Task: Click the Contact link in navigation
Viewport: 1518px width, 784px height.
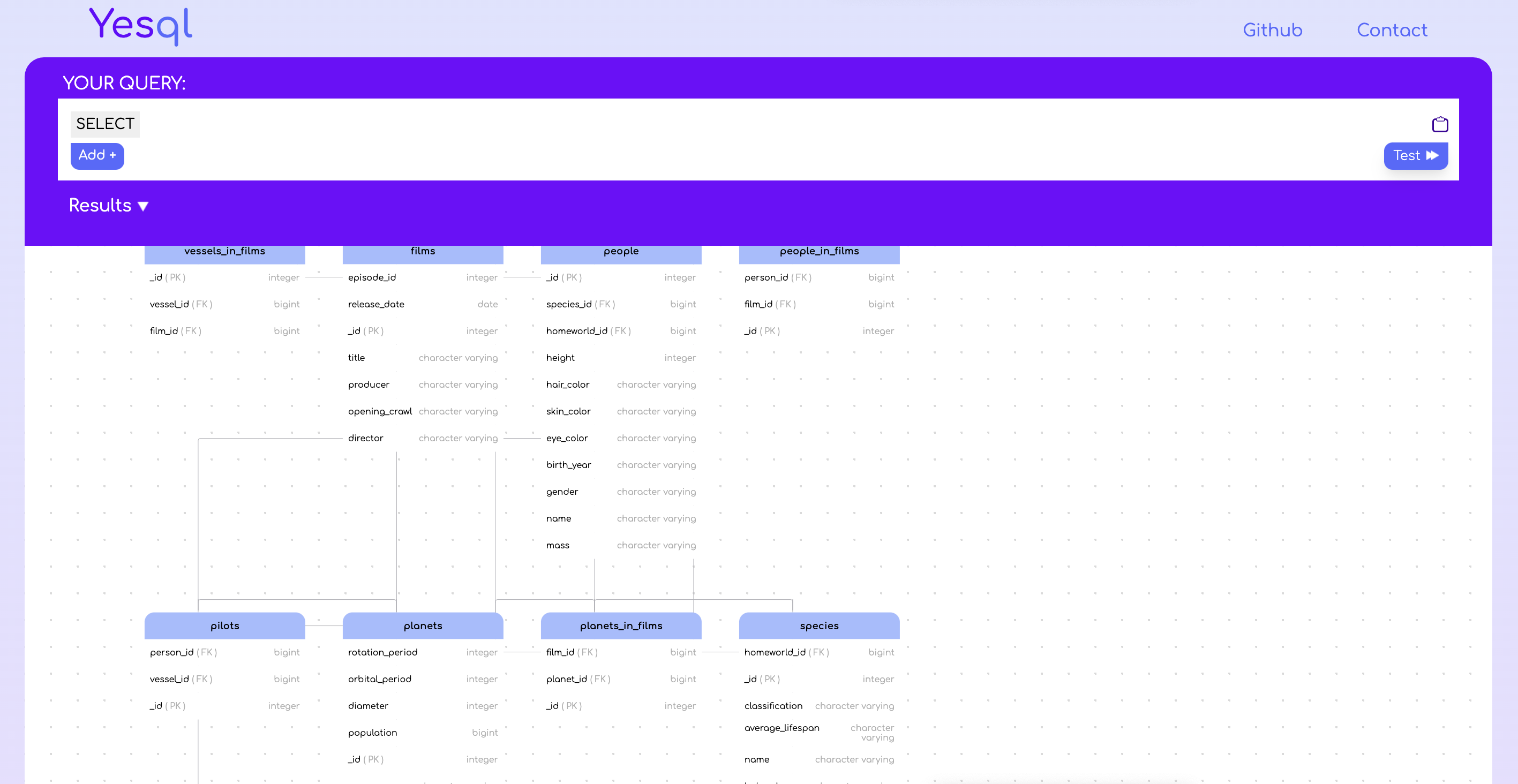Action: [x=1392, y=30]
